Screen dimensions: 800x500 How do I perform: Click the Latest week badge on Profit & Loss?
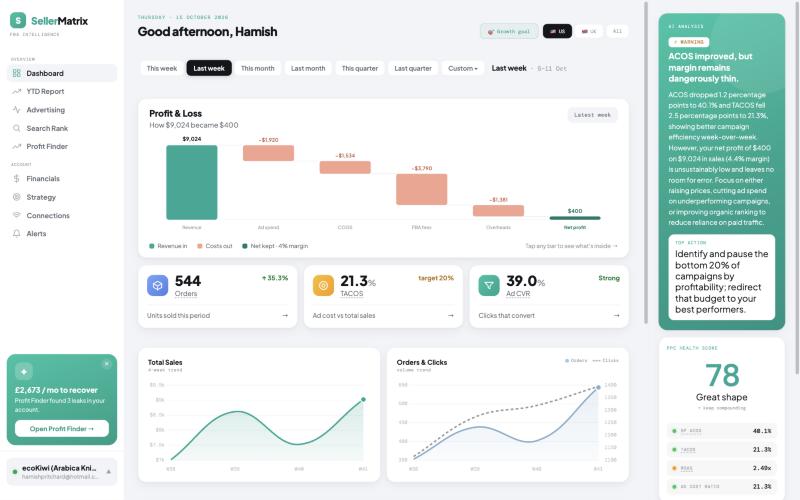(x=592, y=115)
